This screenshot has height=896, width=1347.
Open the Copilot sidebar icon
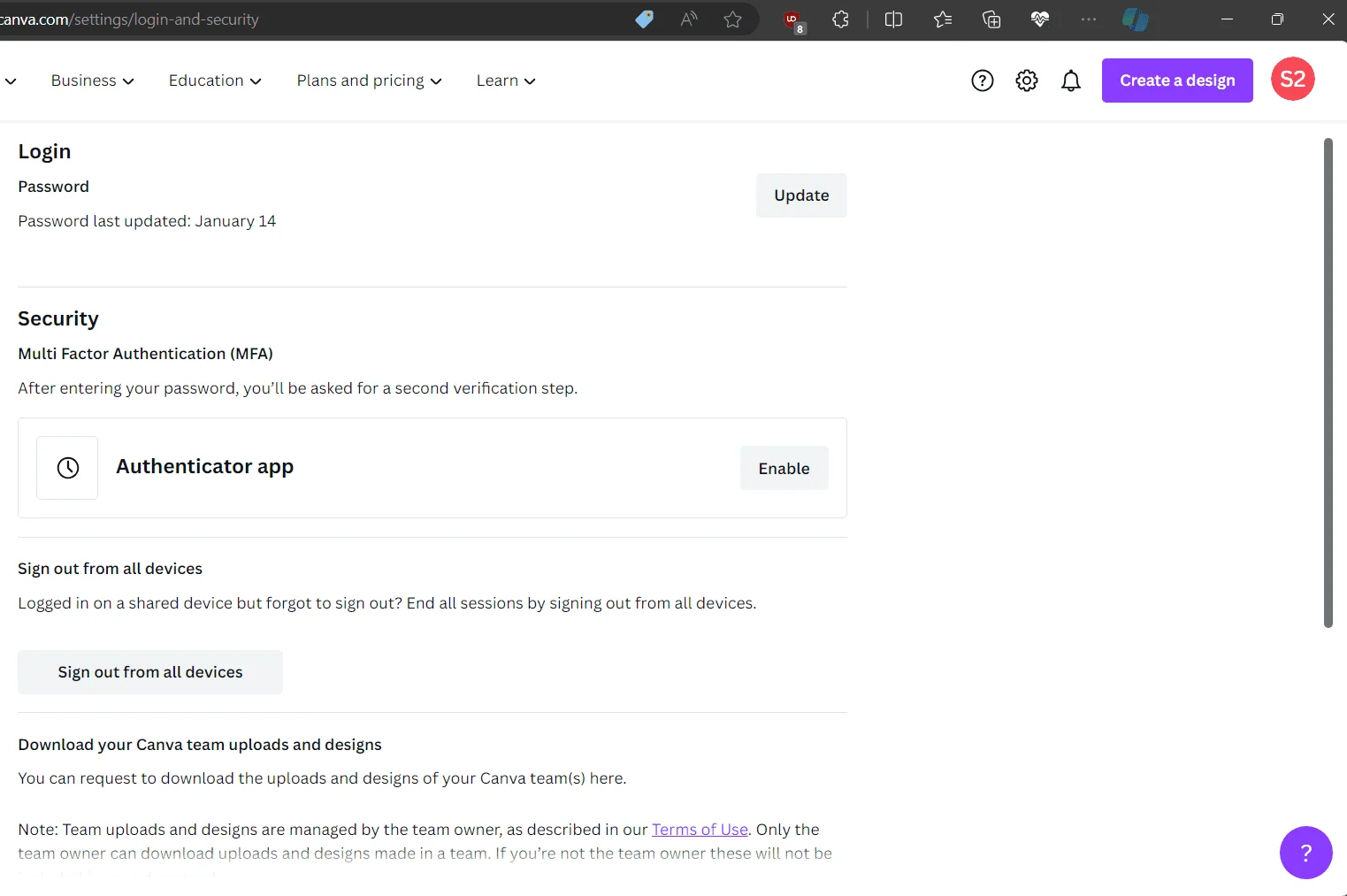click(1135, 19)
